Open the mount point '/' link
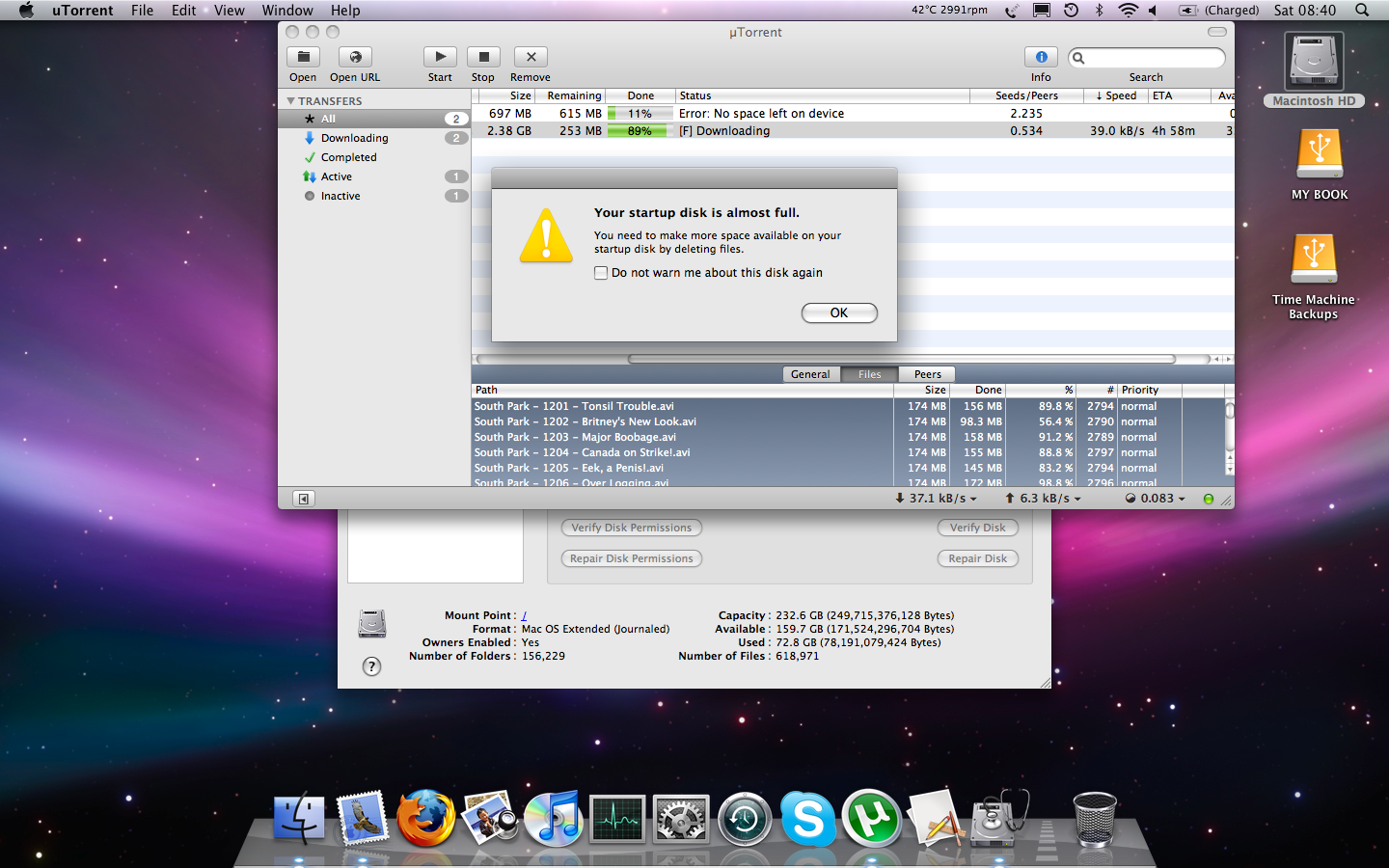 [x=524, y=615]
